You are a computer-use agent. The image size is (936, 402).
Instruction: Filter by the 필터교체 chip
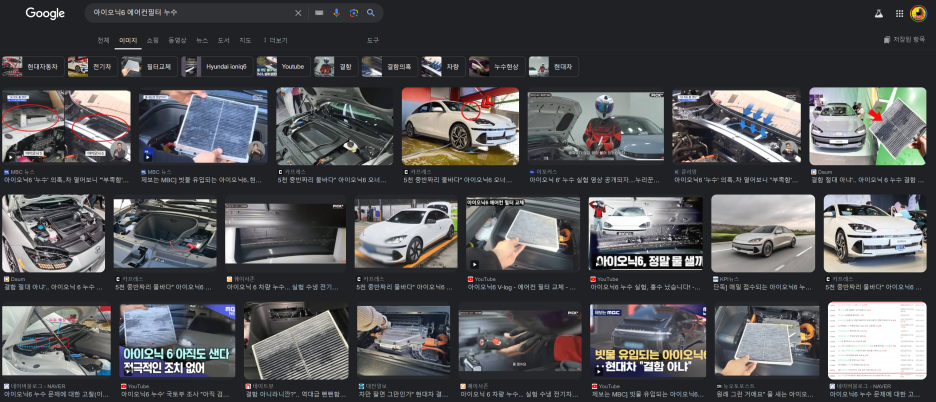[x=149, y=66]
